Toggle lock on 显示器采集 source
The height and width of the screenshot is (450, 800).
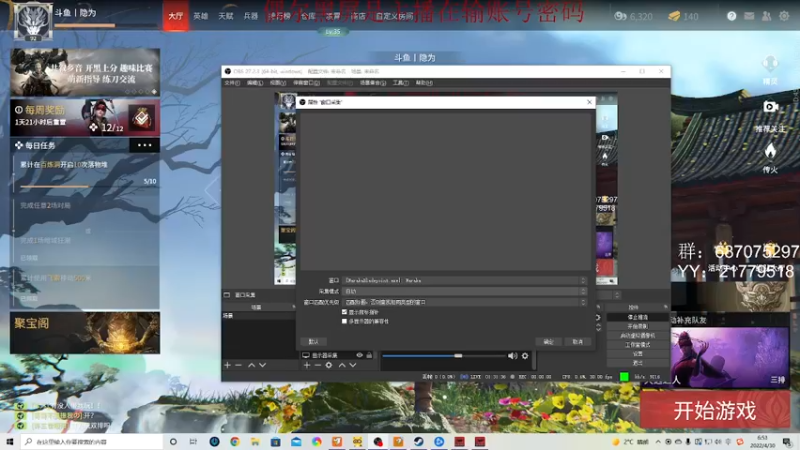tap(369, 355)
